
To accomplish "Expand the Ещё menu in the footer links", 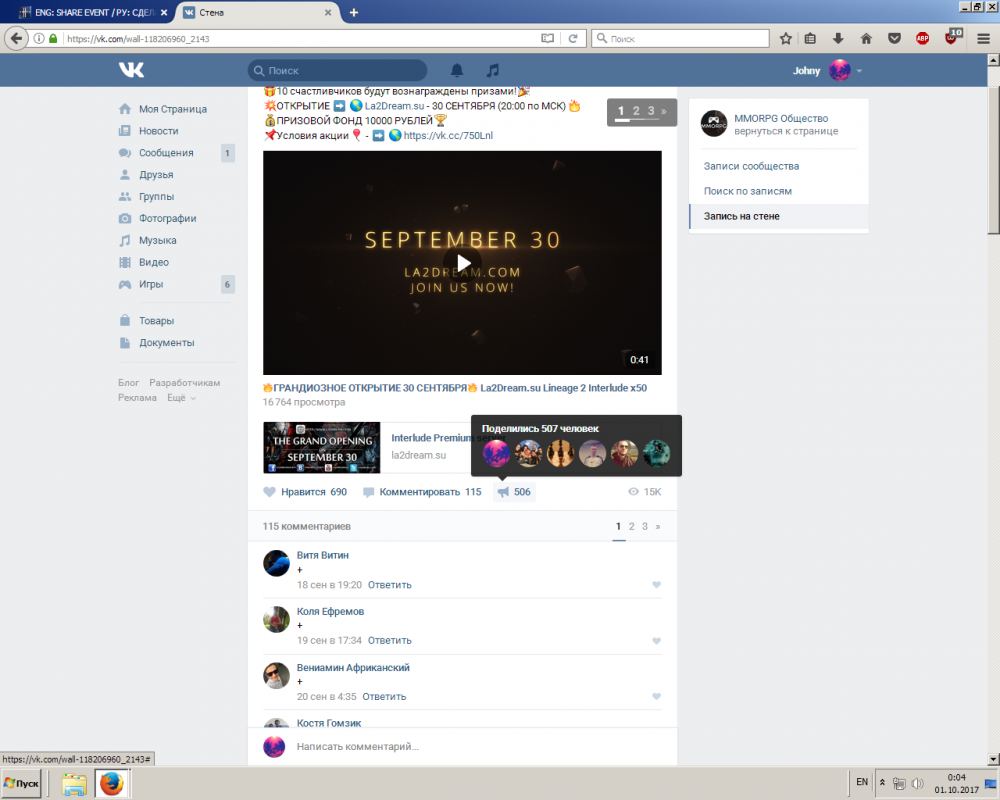I will click(x=175, y=397).
